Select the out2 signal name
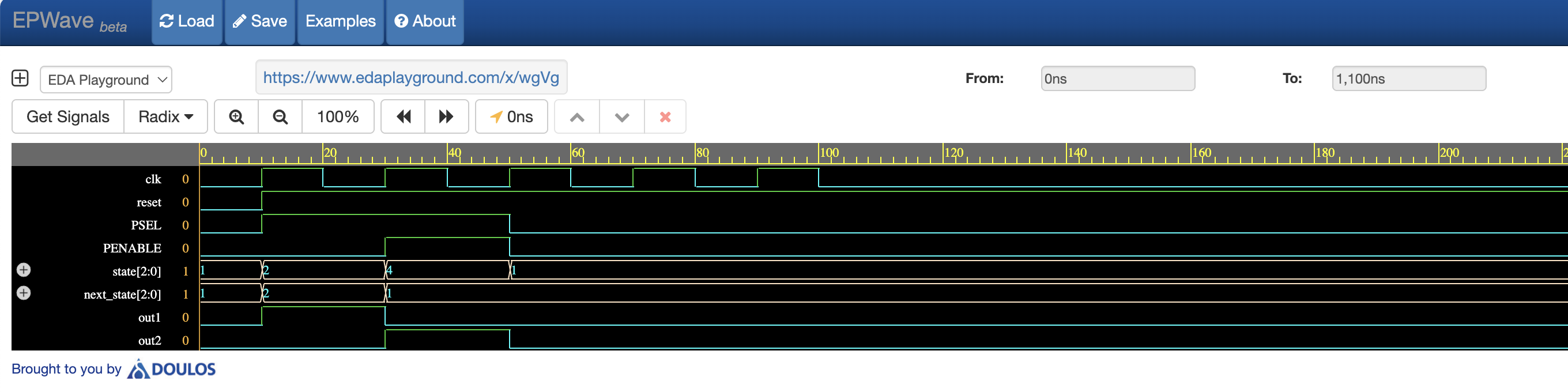 pos(150,341)
